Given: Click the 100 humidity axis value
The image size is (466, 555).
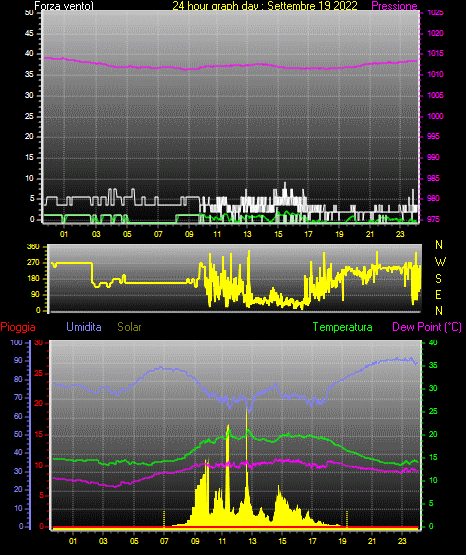Looking at the screenshot, I should (16, 342).
